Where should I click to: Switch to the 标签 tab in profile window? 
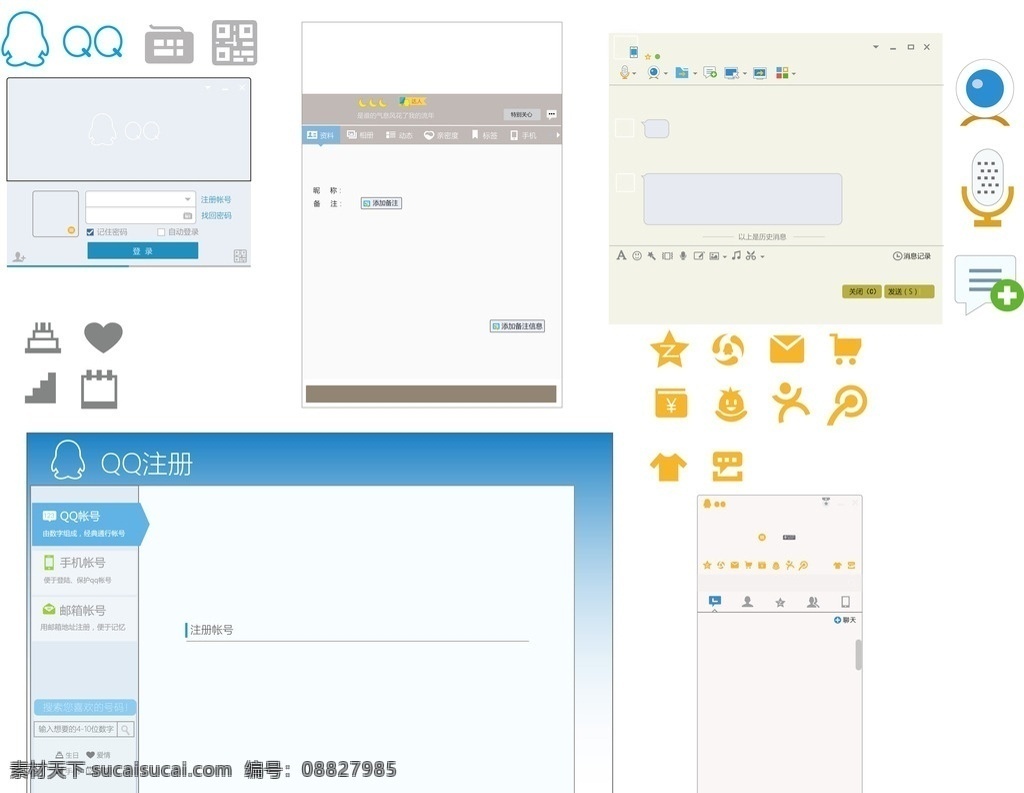coord(484,135)
